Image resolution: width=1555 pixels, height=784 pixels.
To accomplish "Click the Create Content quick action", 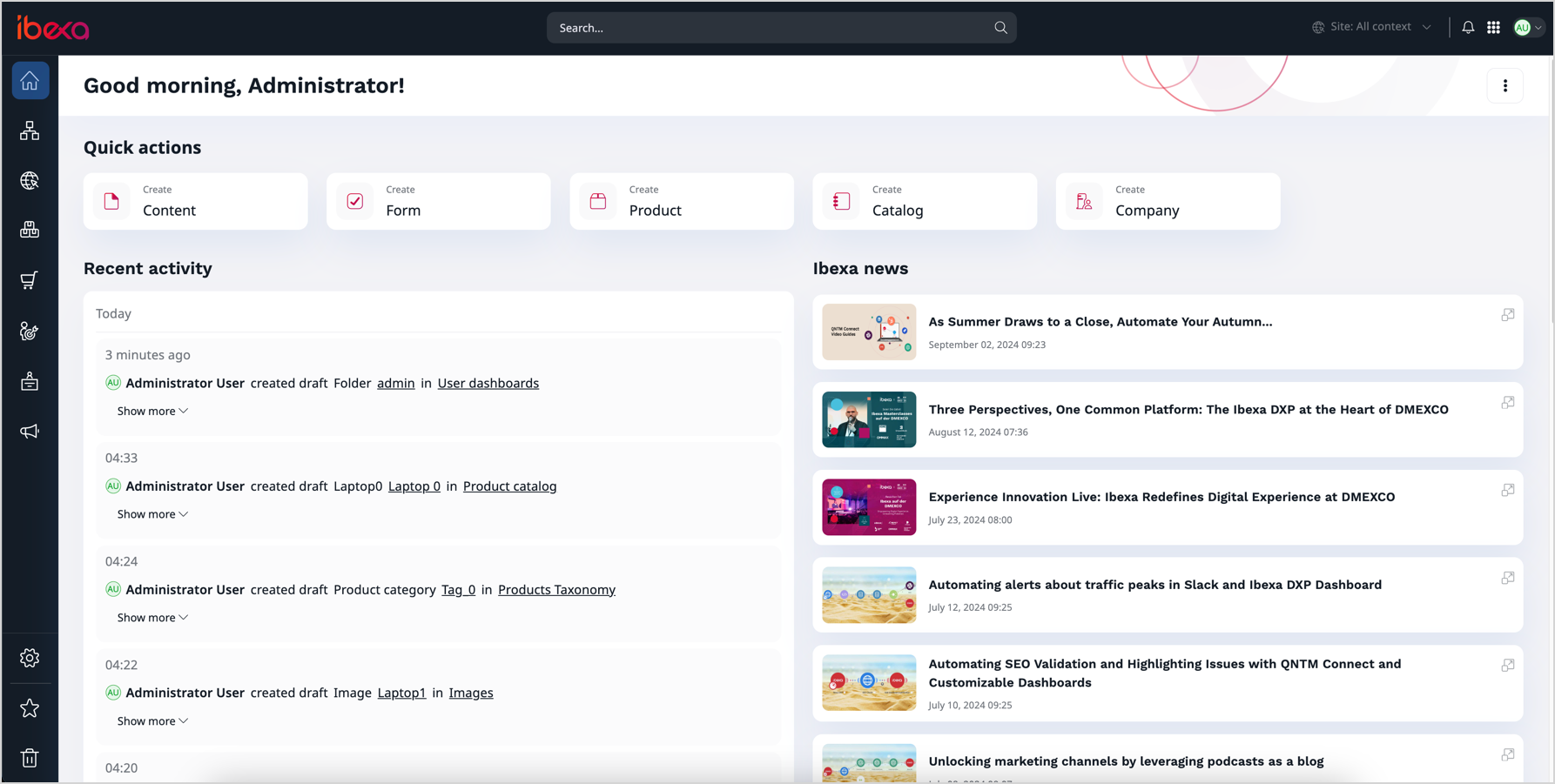I will point(195,201).
